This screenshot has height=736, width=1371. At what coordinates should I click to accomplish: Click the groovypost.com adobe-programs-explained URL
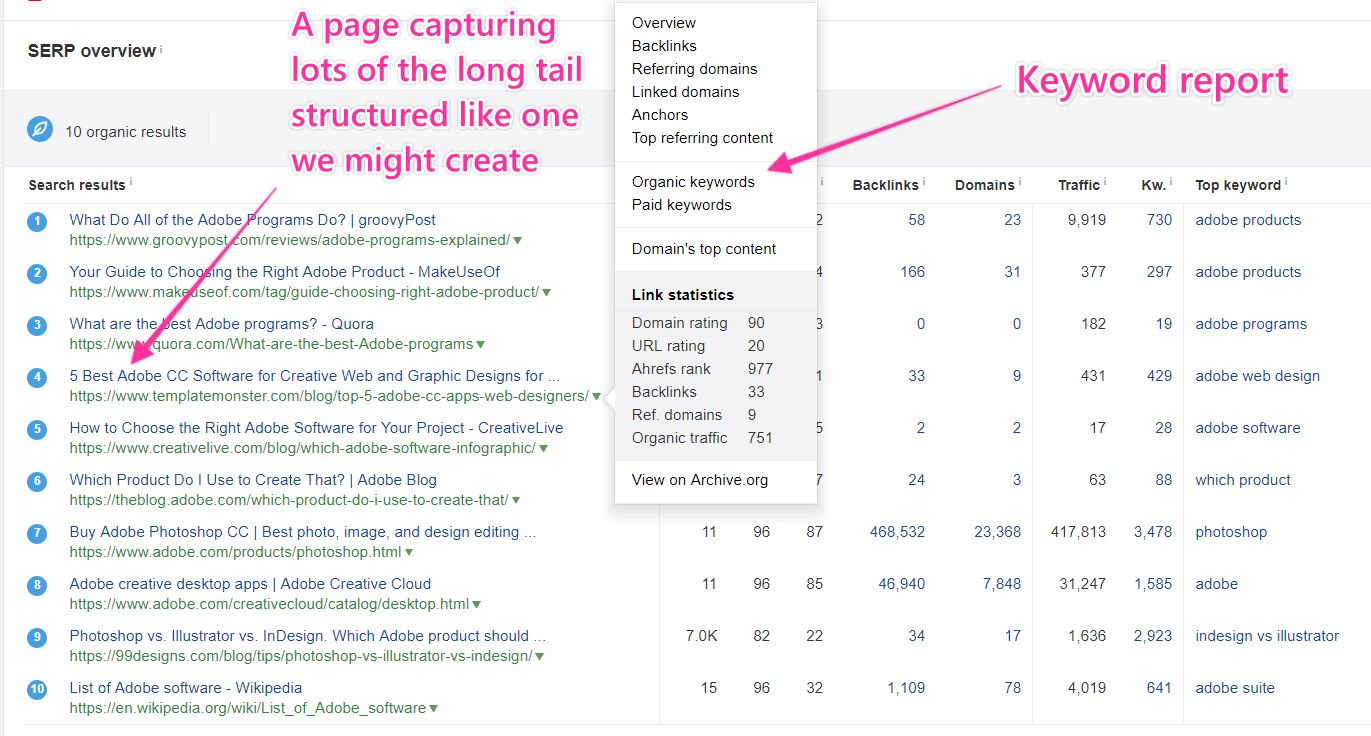pos(290,240)
